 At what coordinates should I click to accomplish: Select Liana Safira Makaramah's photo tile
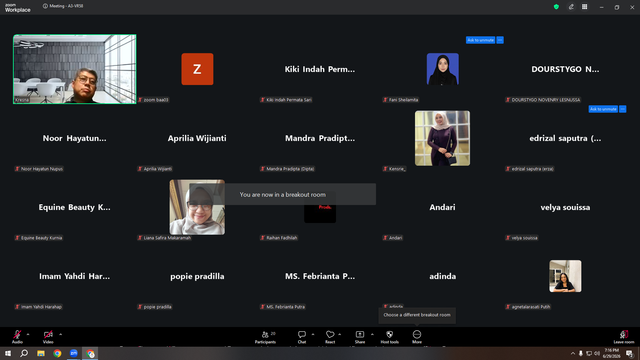point(197,207)
